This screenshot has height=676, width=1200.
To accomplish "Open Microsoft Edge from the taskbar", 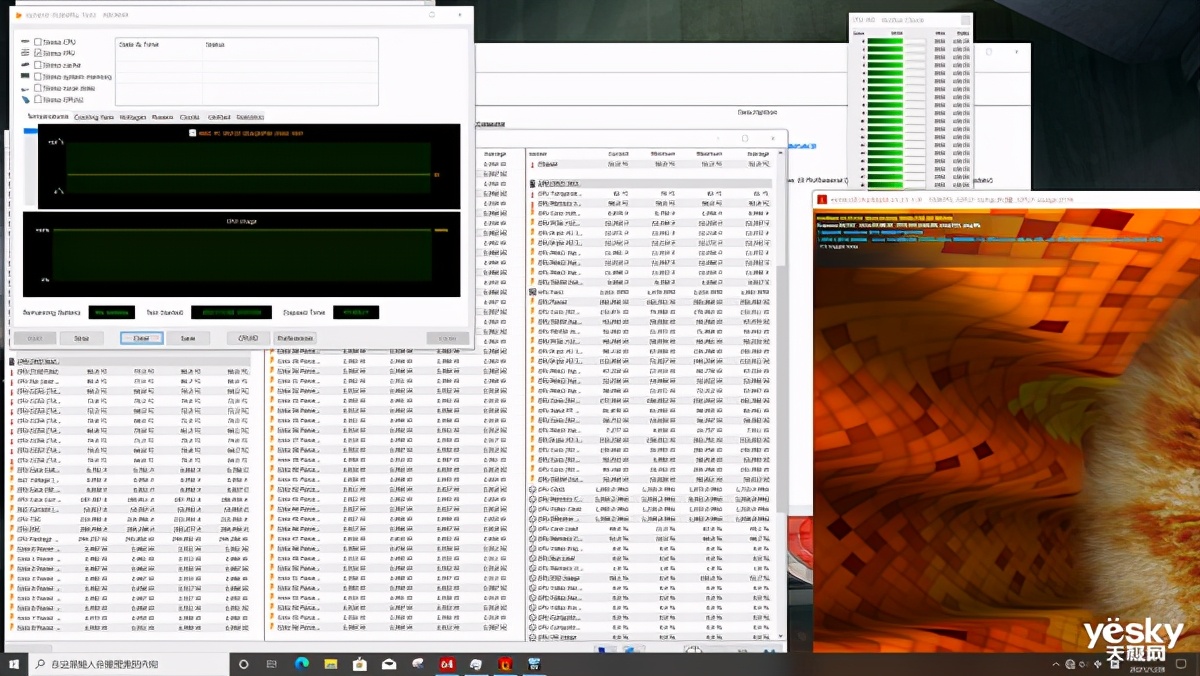I will 301,664.
